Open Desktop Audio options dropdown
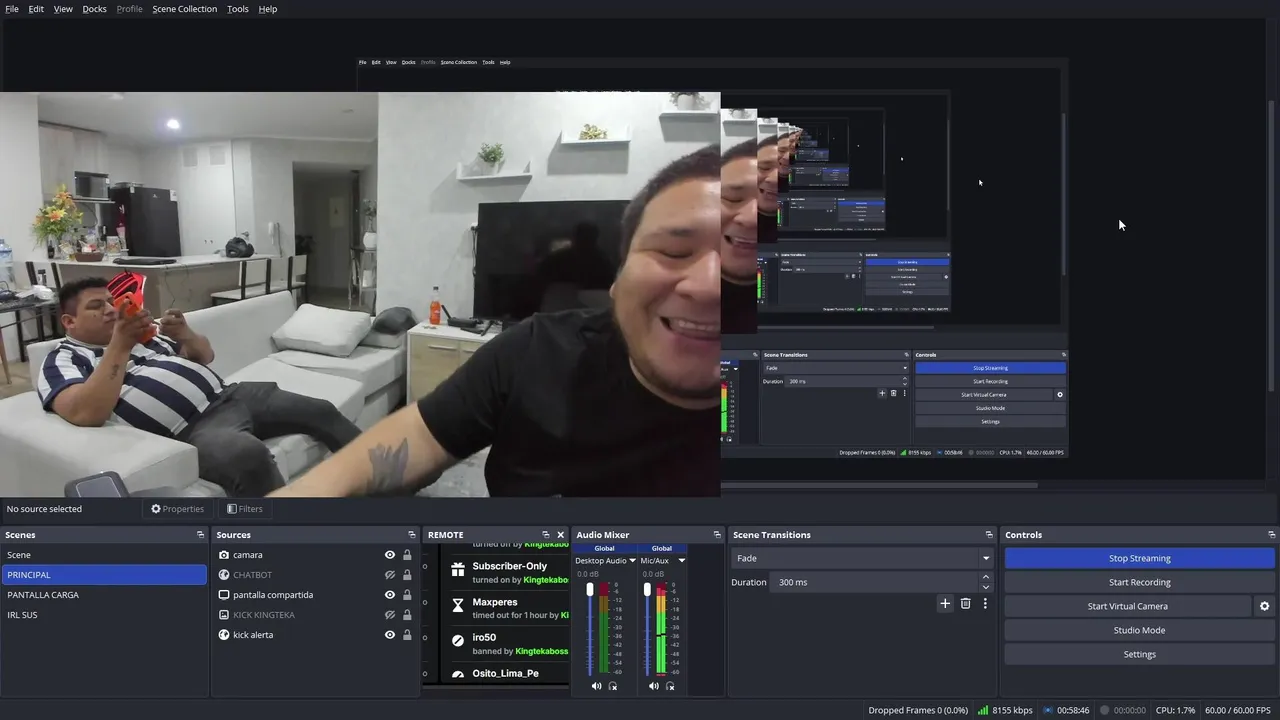 click(x=632, y=561)
